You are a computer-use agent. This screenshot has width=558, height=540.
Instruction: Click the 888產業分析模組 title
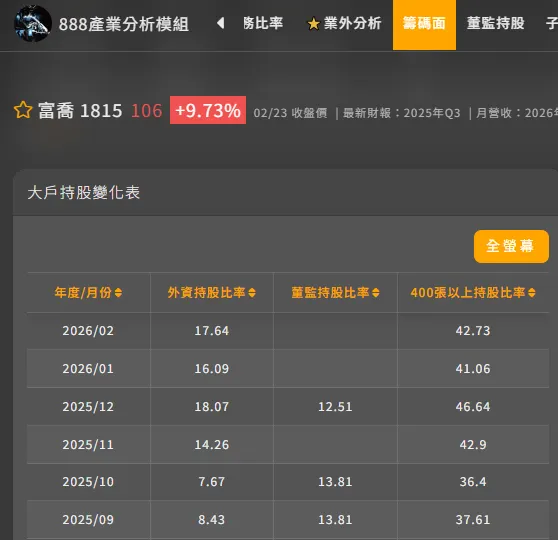click(x=124, y=24)
